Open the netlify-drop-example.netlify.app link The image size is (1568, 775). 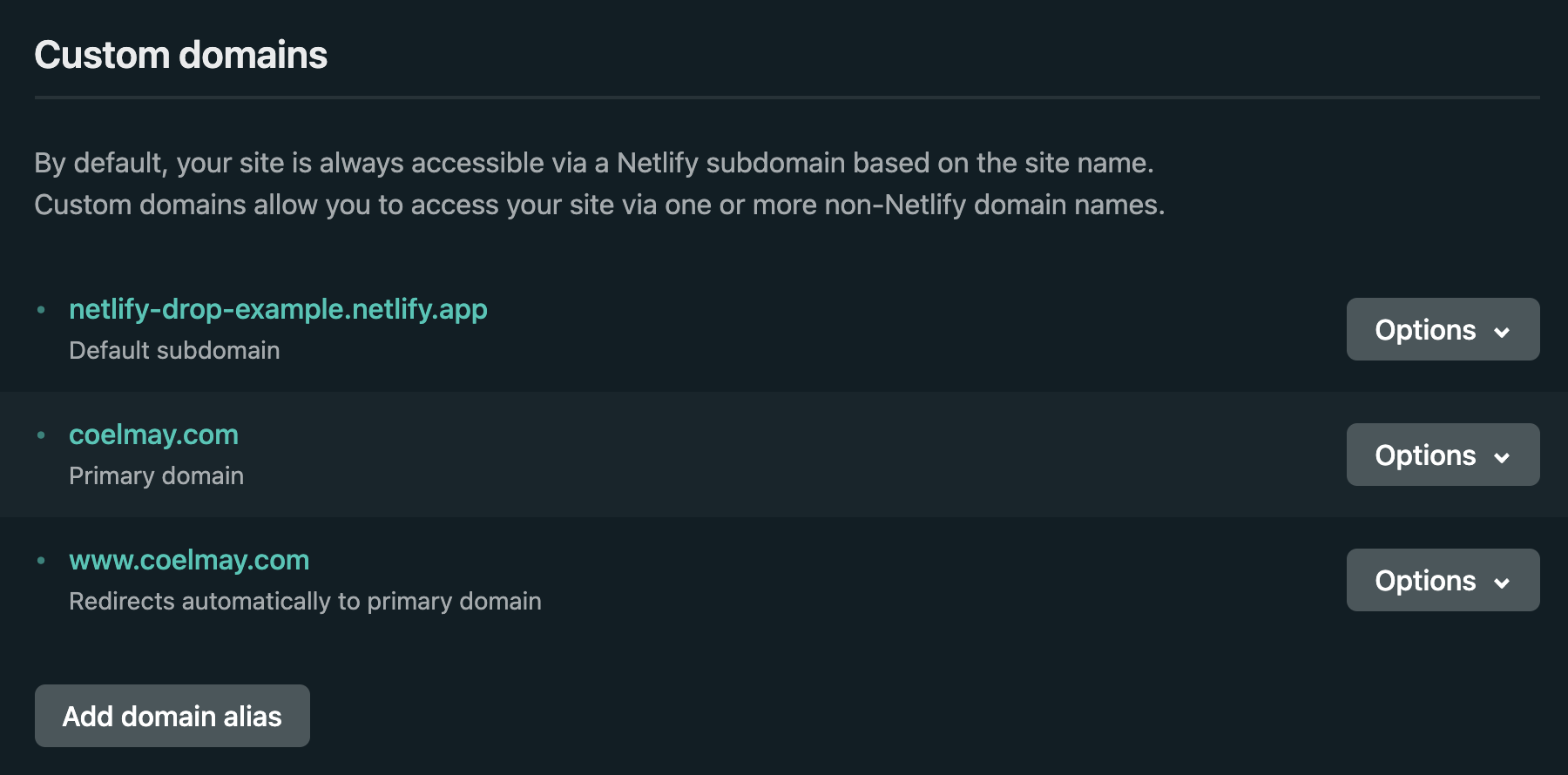[x=278, y=309]
